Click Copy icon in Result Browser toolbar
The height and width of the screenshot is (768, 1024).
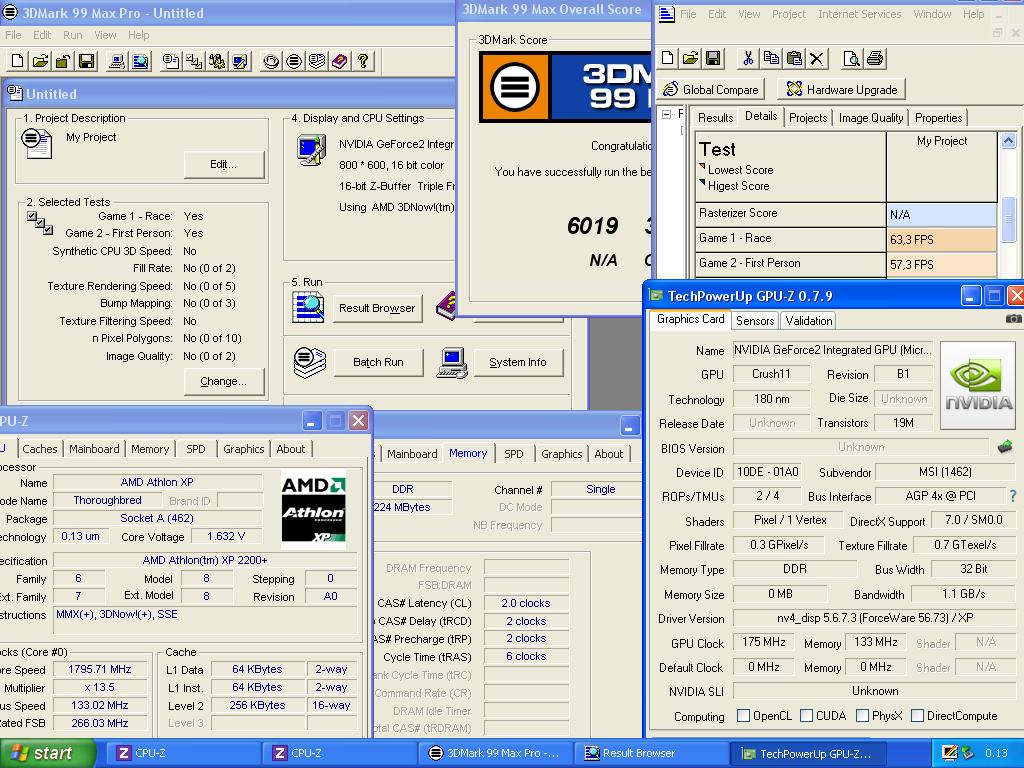click(x=771, y=59)
